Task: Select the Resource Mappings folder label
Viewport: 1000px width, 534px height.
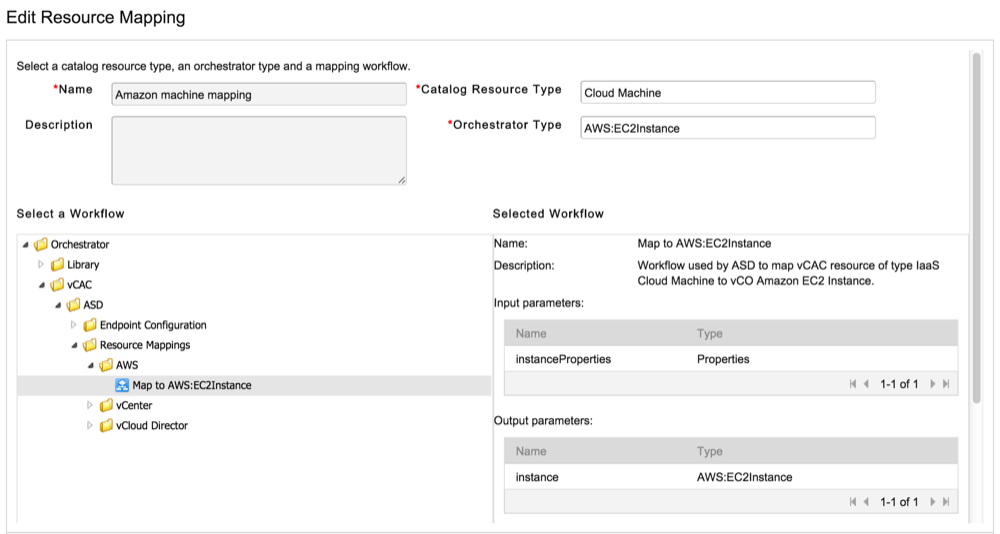Action: click(145, 345)
